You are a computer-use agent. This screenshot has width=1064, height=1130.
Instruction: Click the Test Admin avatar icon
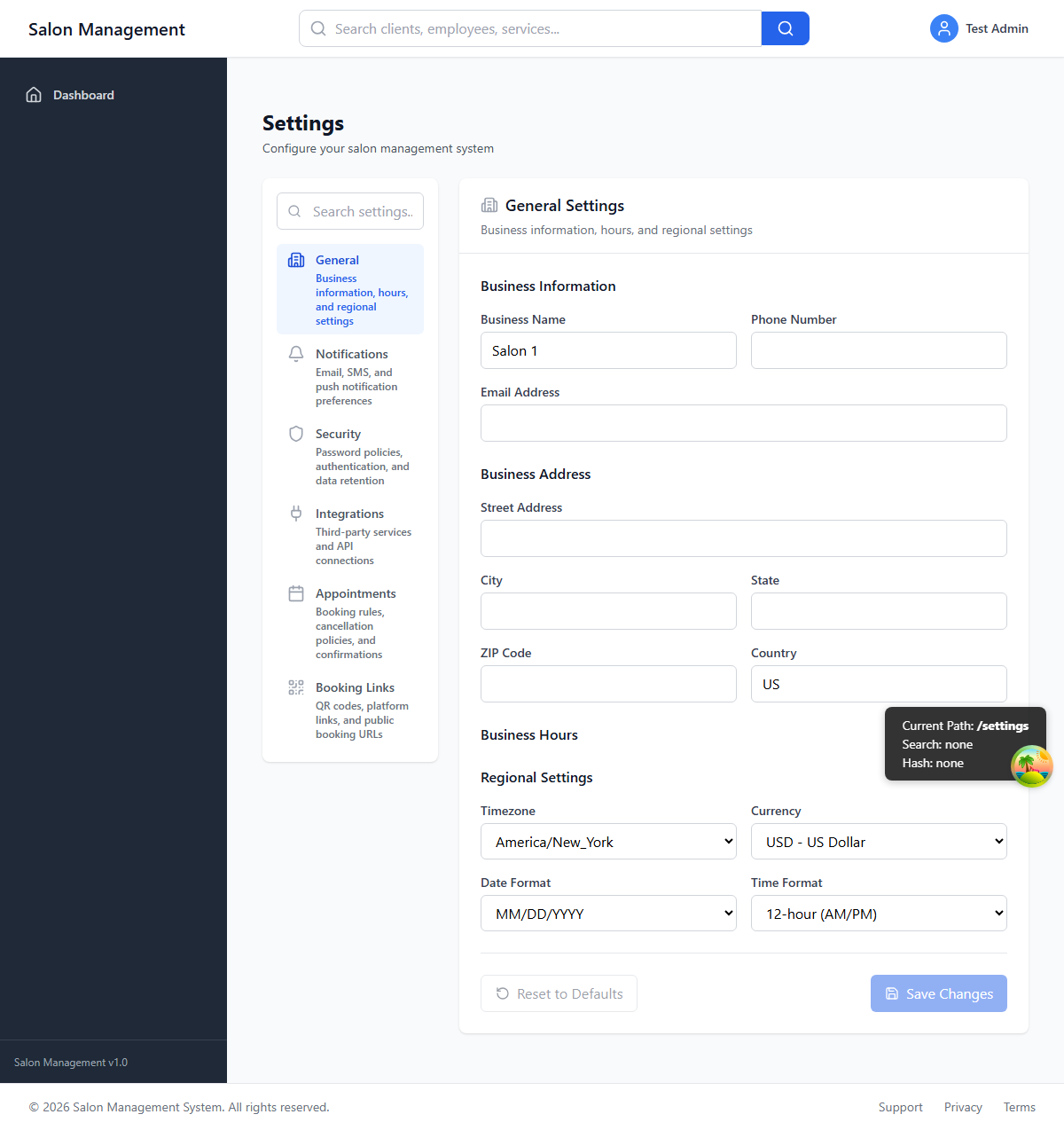943,28
